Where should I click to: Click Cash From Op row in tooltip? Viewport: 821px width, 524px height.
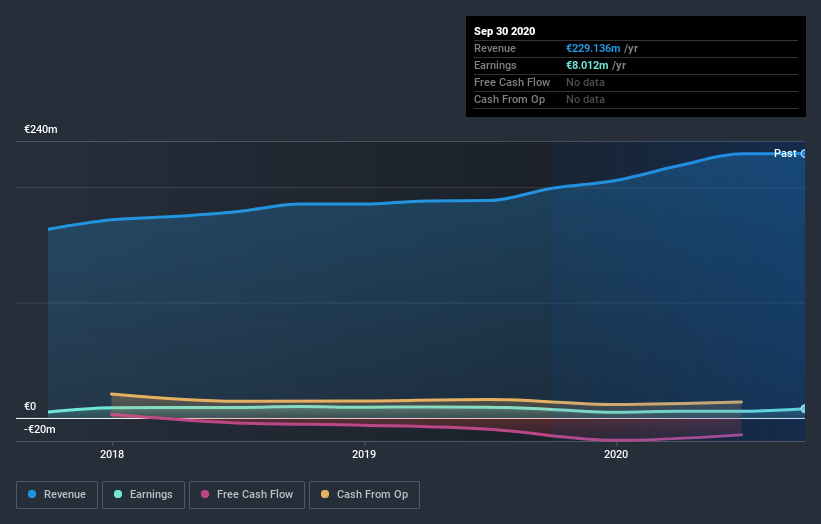pyautogui.click(x=636, y=99)
